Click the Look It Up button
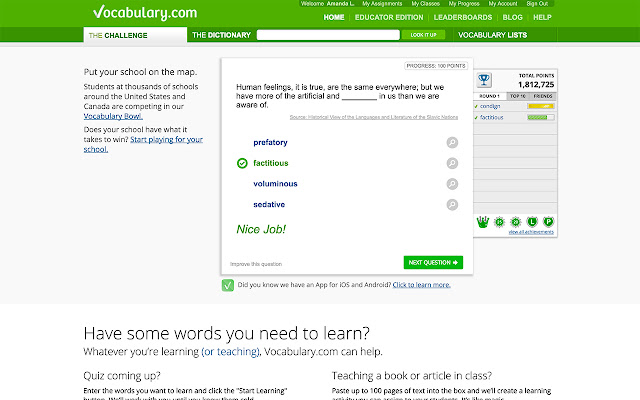The height and width of the screenshot is (400, 640). pyautogui.click(x=423, y=35)
